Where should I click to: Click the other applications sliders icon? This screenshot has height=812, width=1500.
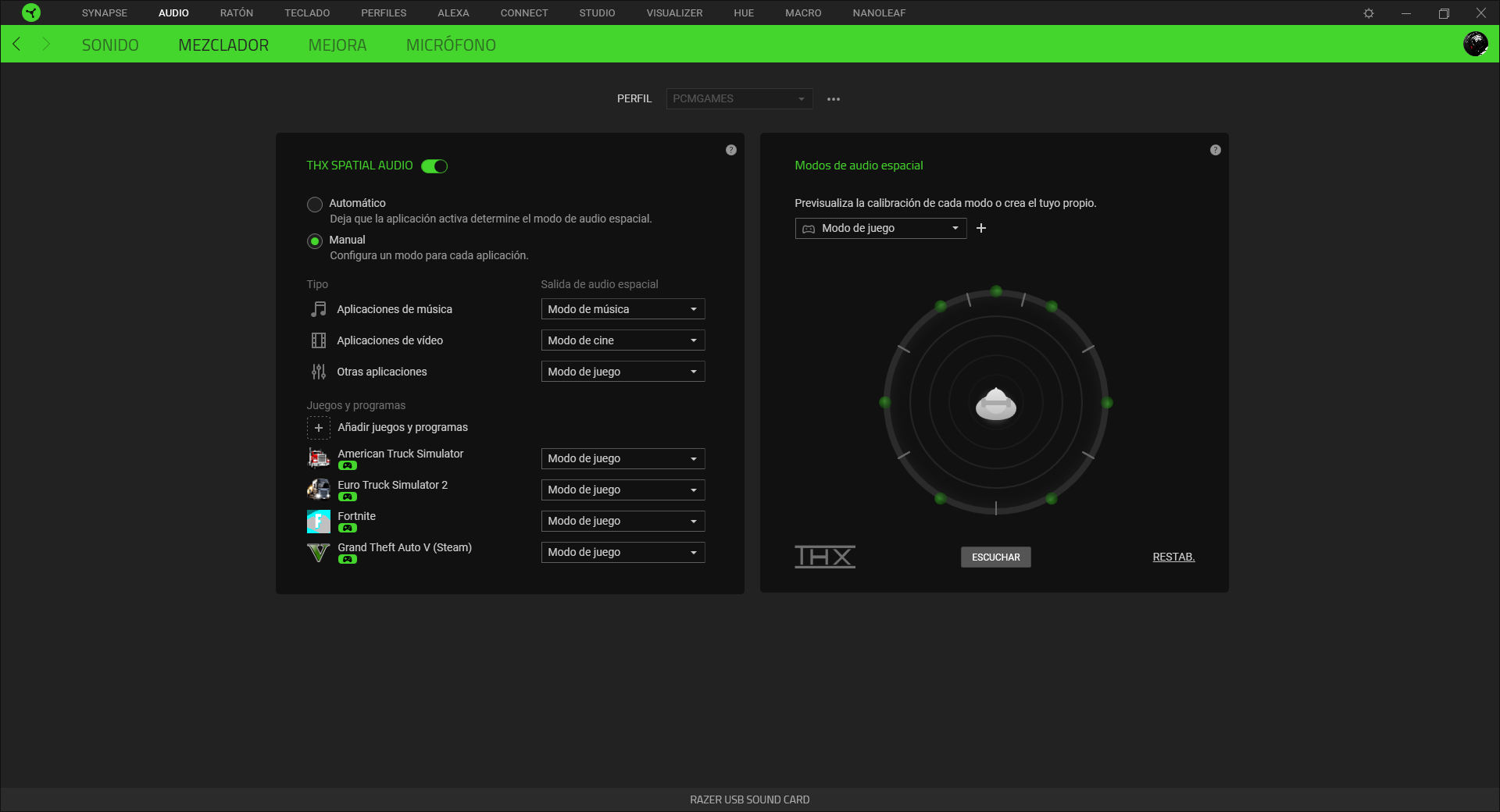319,372
